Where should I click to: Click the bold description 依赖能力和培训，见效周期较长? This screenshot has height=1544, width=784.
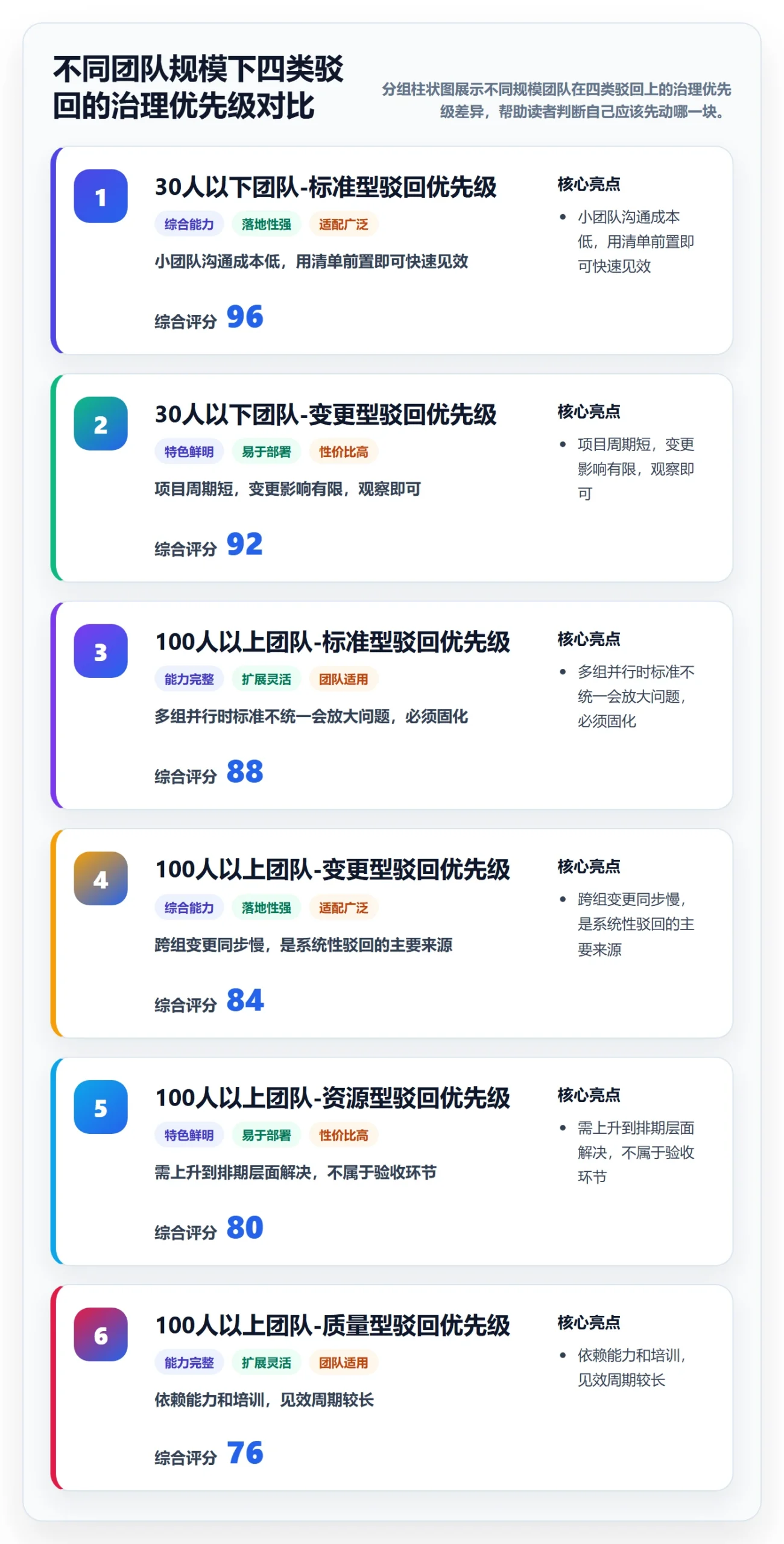point(264,1399)
